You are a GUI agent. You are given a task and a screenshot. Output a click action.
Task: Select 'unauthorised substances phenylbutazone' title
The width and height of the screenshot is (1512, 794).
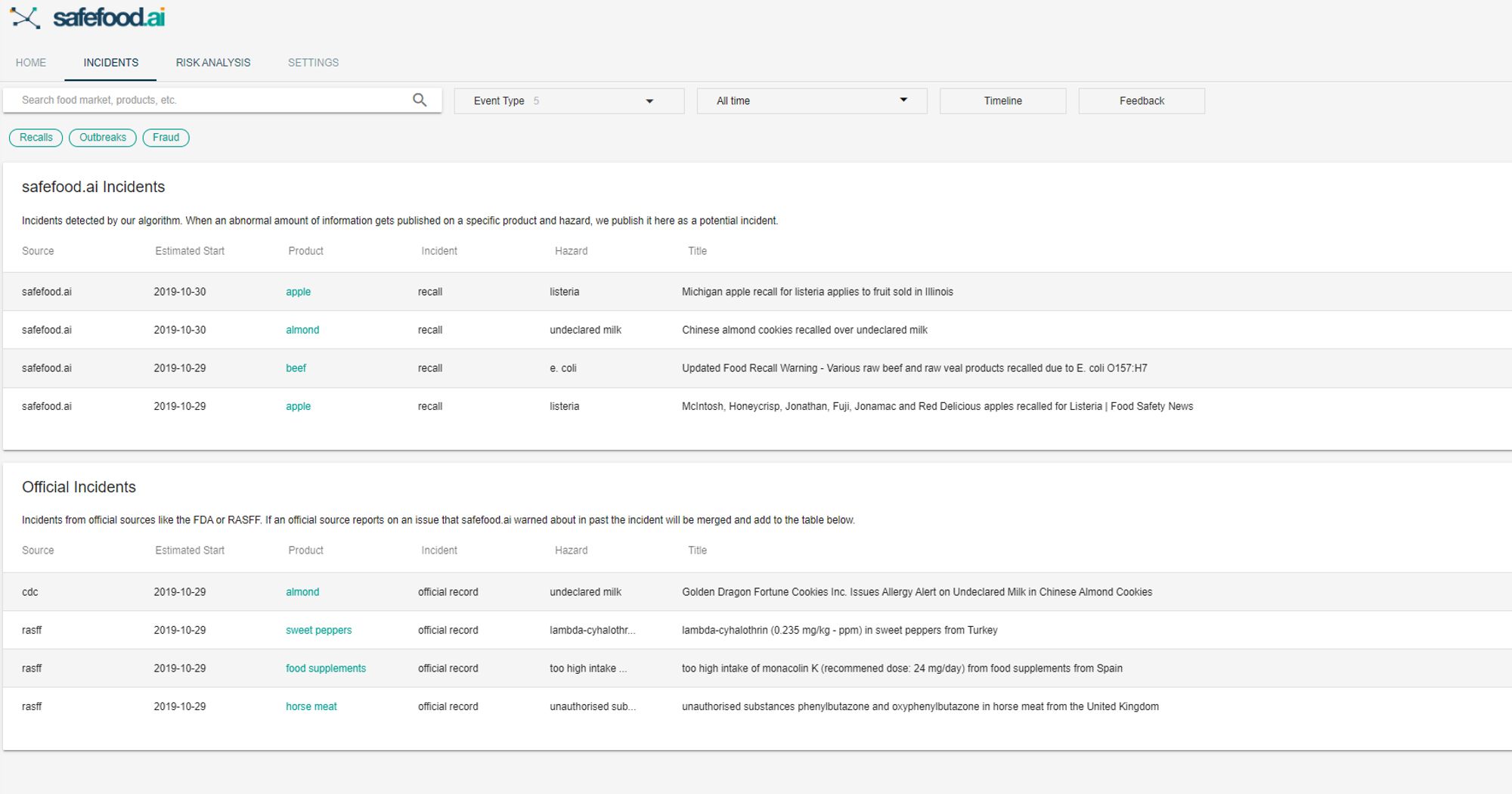[920, 706]
